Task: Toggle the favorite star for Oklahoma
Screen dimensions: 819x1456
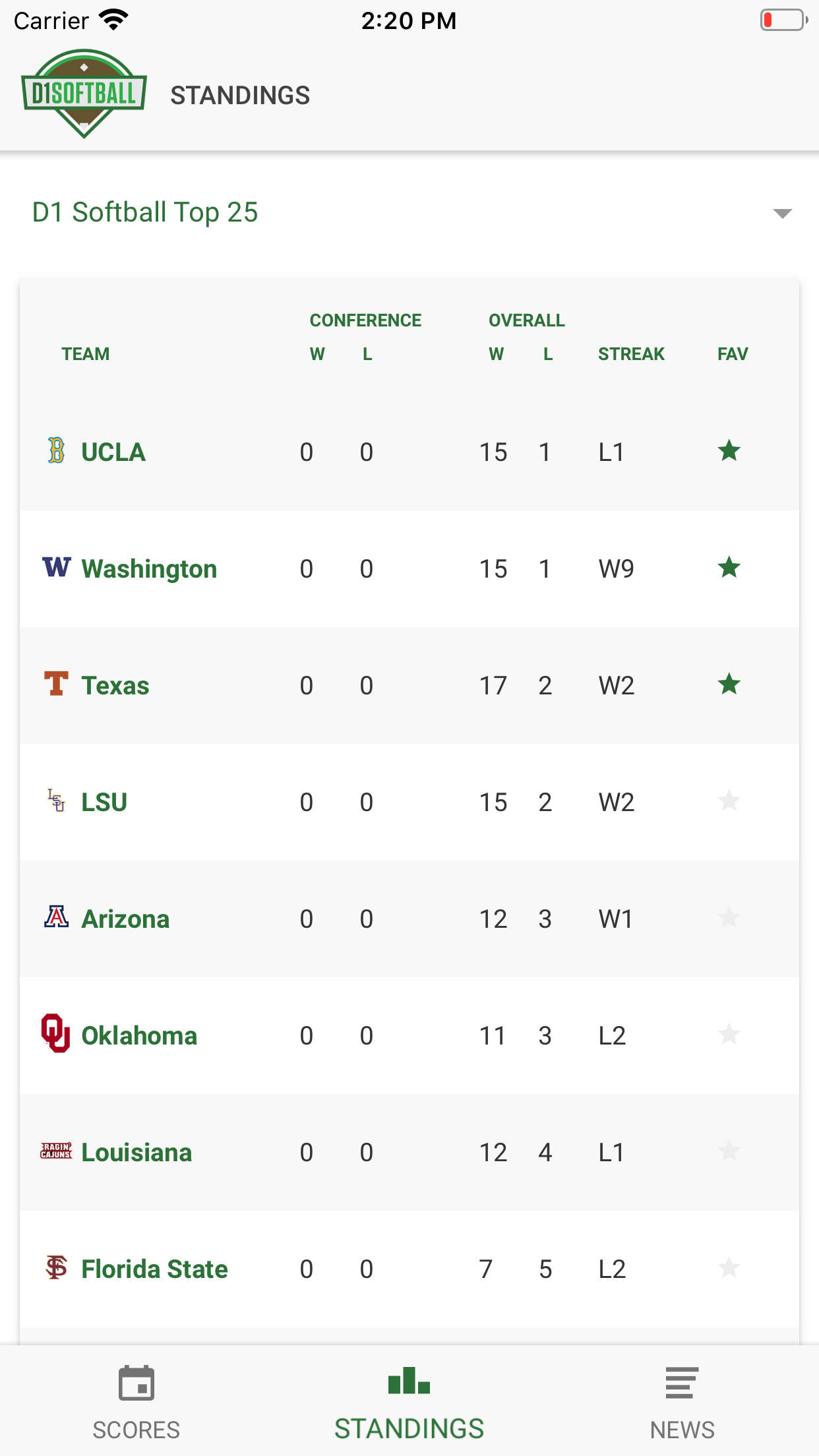Action: 729,1035
